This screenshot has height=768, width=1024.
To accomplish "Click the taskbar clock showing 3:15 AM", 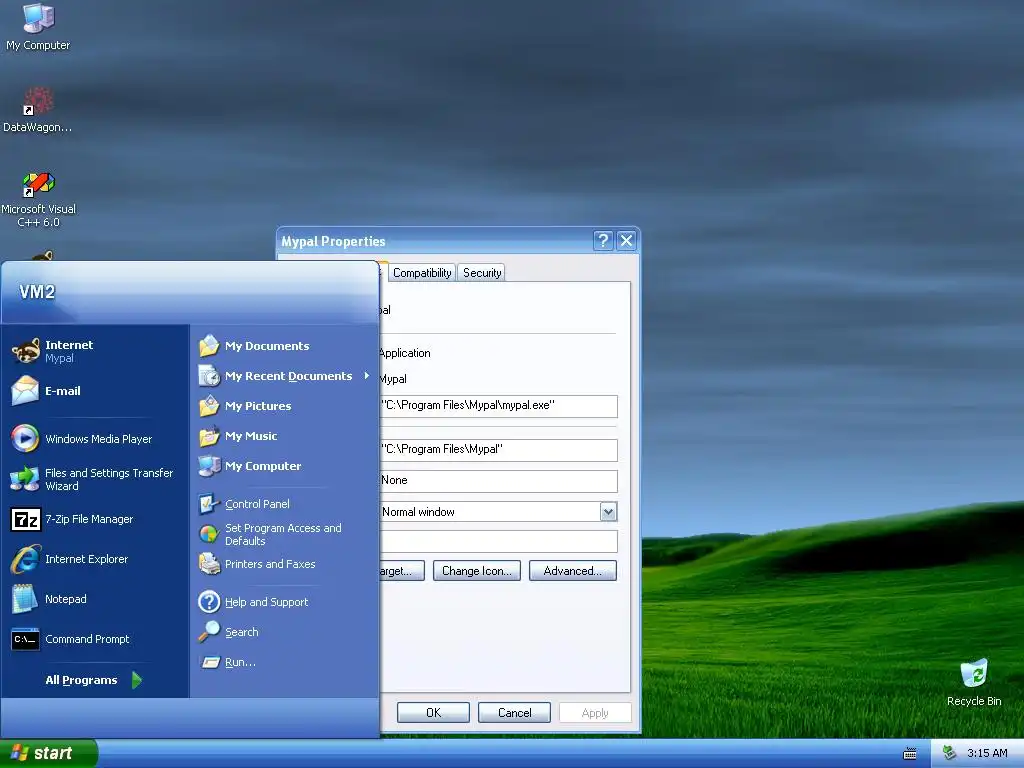I will coord(987,753).
